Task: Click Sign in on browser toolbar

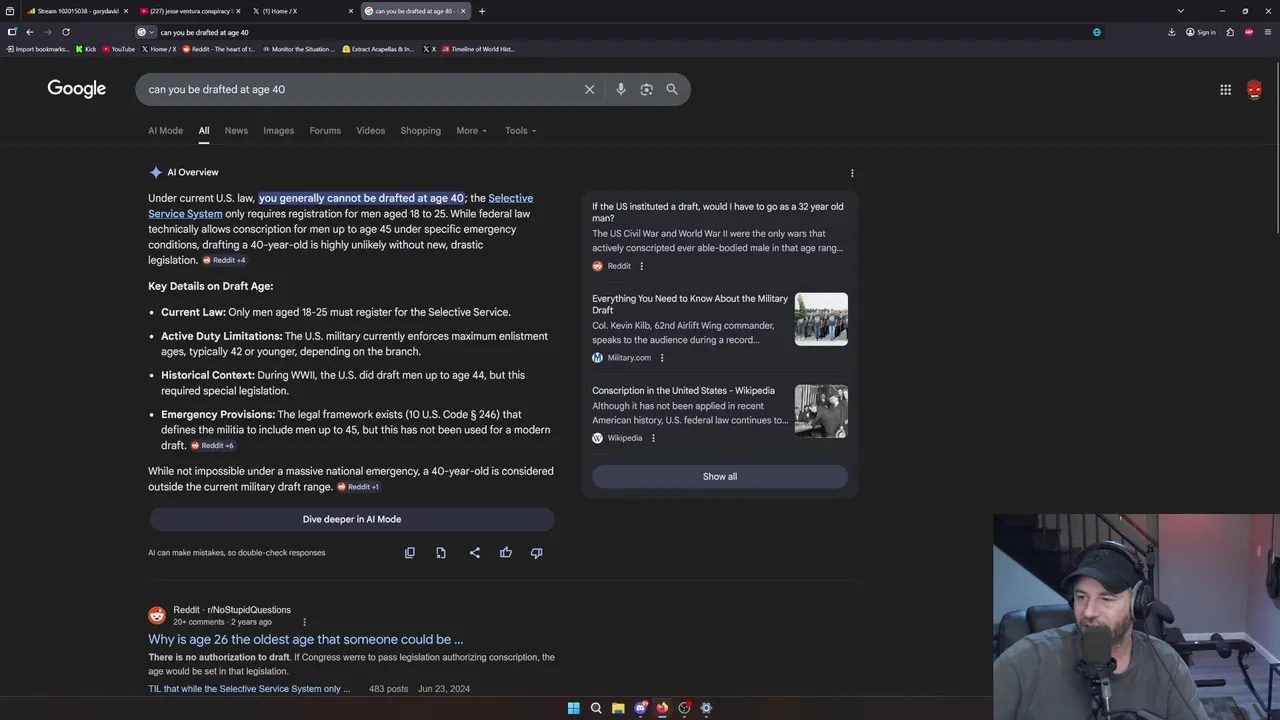Action: tap(1201, 32)
